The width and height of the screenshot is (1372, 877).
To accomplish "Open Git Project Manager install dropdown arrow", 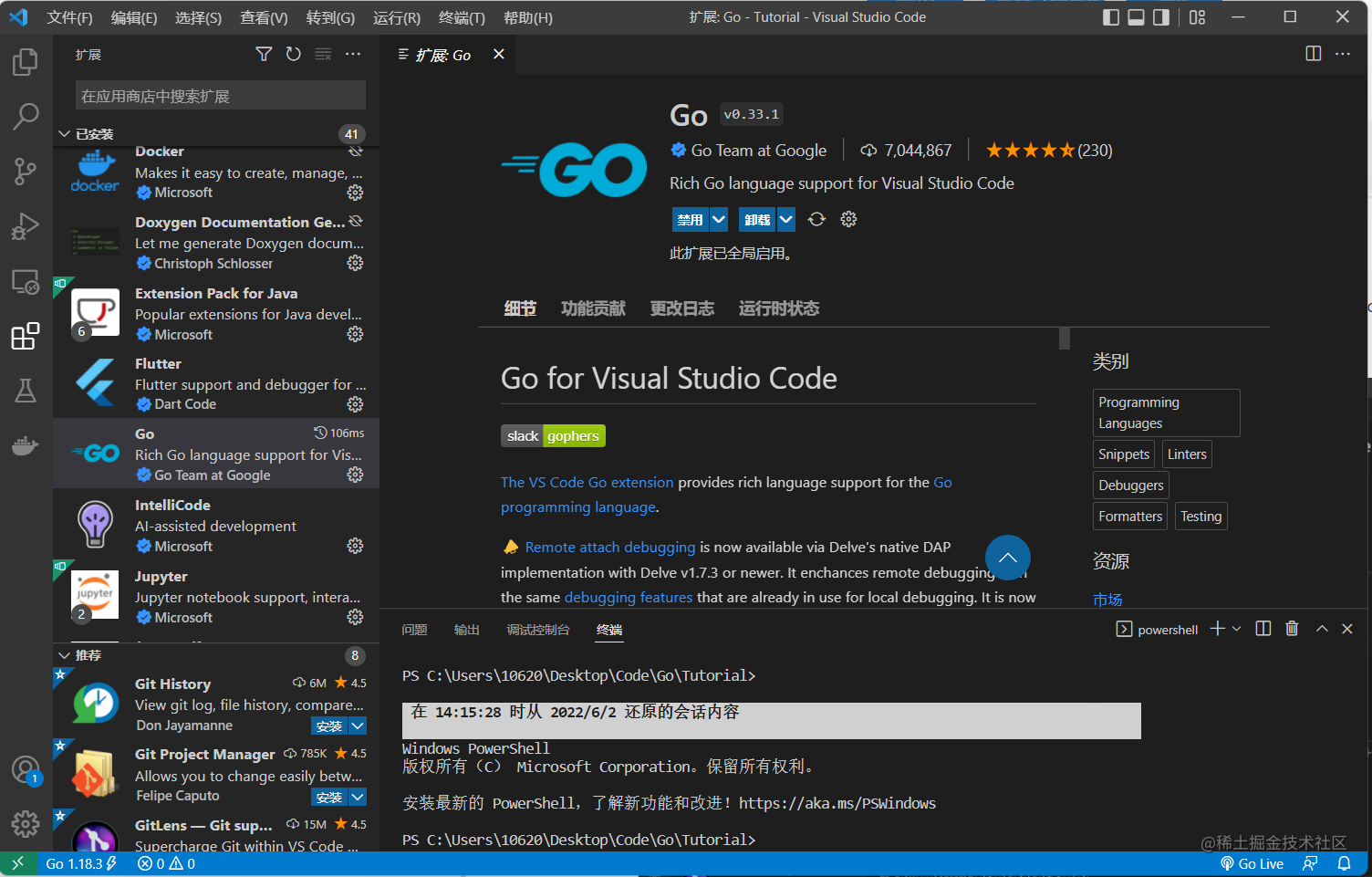I will (x=358, y=797).
